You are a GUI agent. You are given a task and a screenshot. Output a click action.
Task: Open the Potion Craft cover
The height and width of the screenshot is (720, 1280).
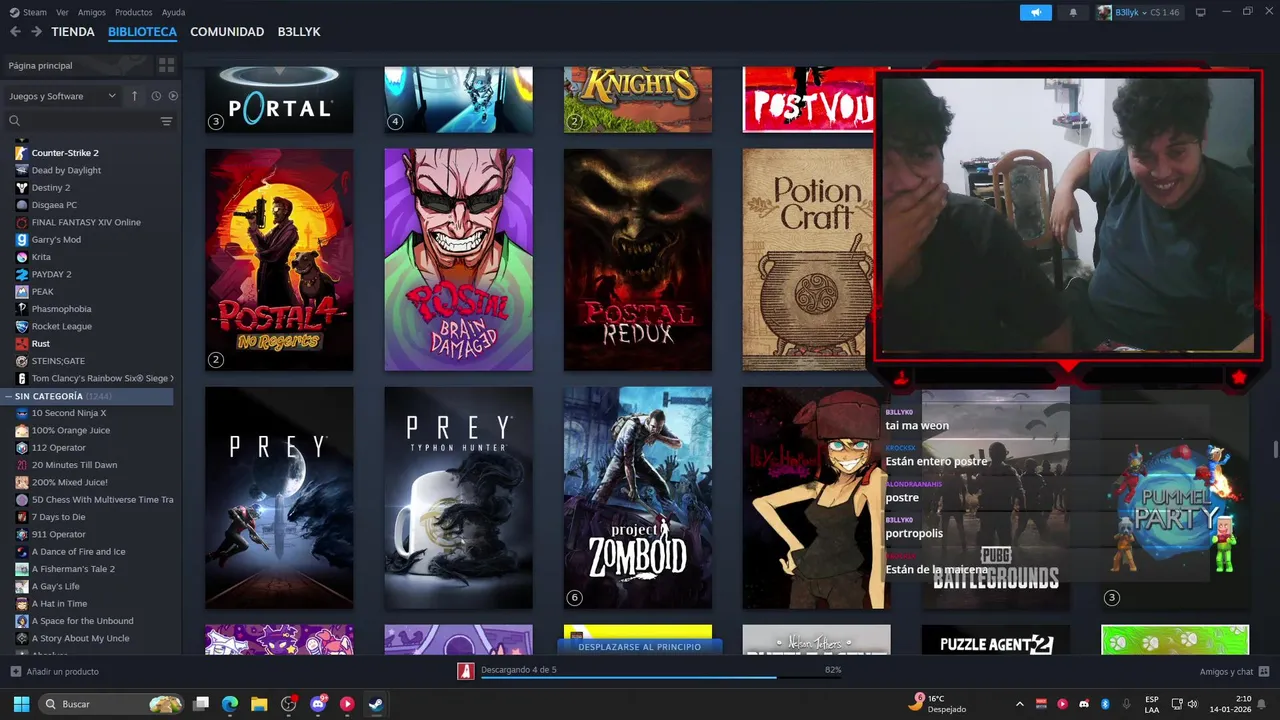808,260
